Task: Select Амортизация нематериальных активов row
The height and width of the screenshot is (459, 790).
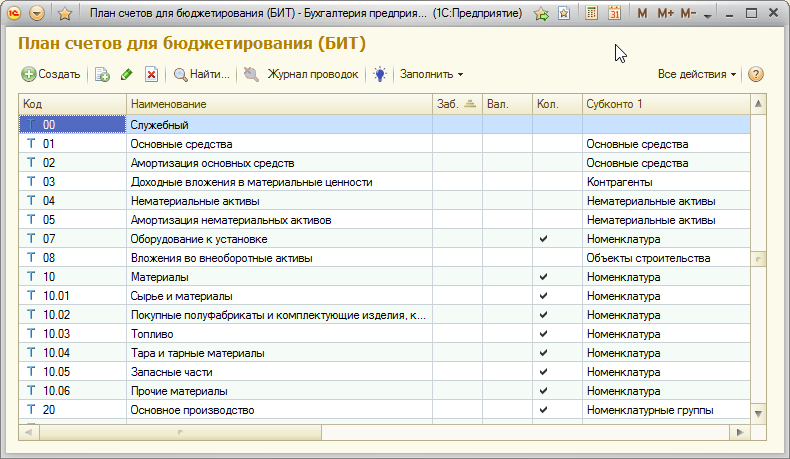Action: click(x=384, y=220)
